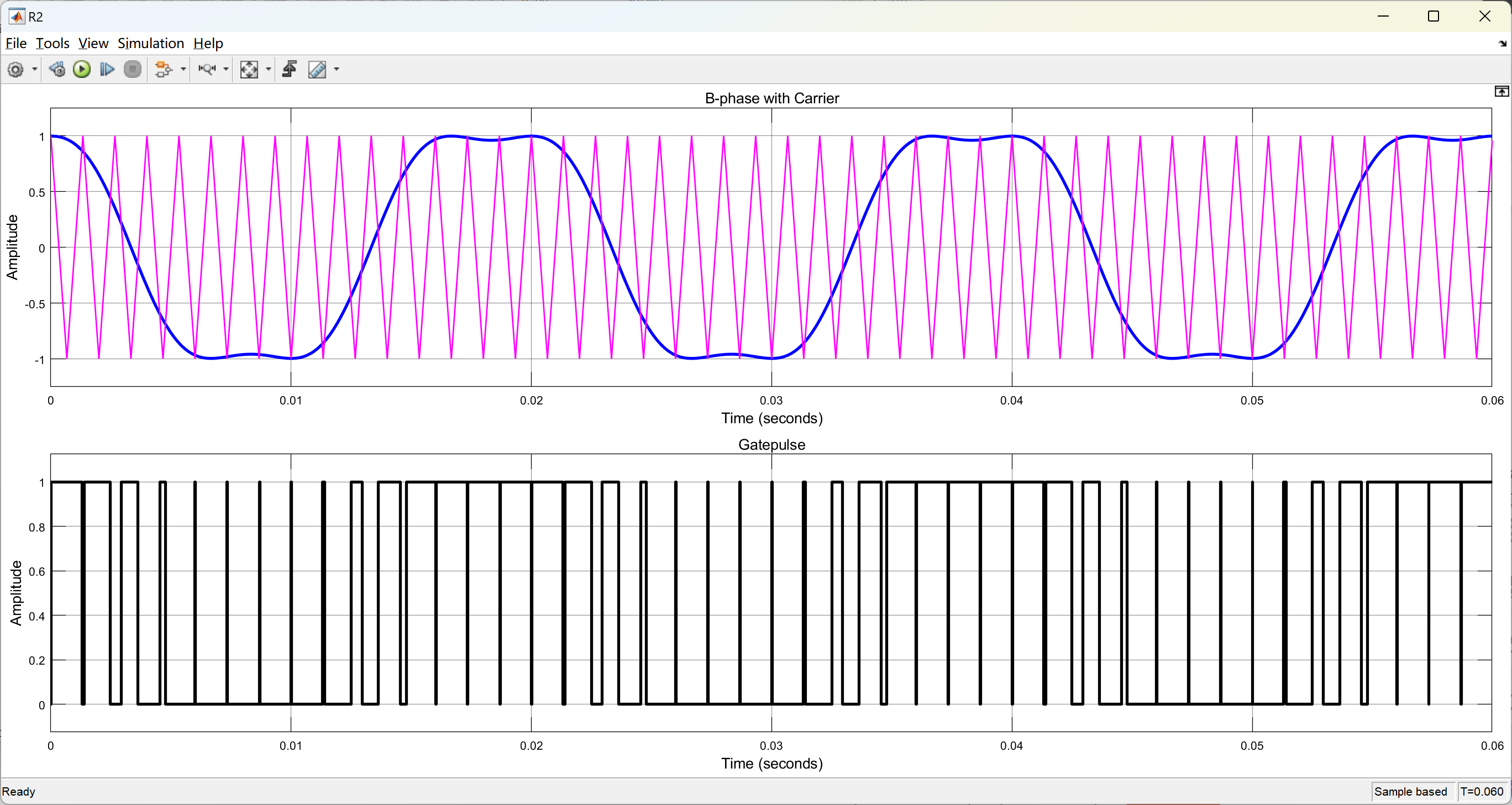Screen dimensions: 1512x805
Task: Click the Gatepulse plot title
Action: (771, 444)
